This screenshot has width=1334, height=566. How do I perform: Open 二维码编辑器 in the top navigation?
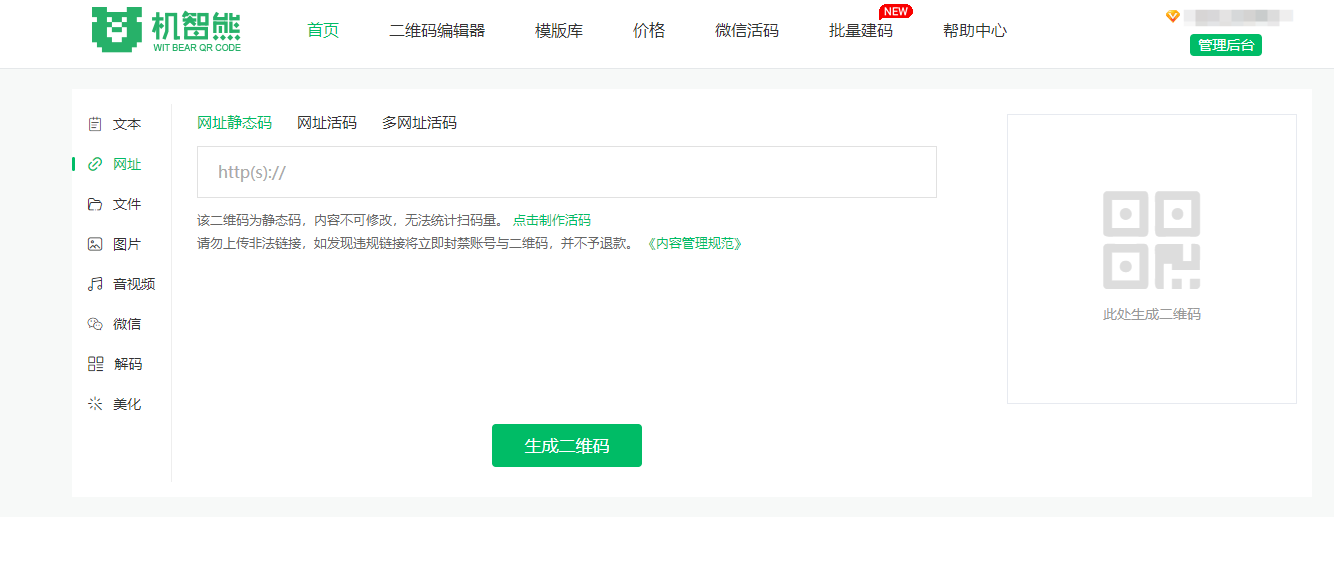437,31
